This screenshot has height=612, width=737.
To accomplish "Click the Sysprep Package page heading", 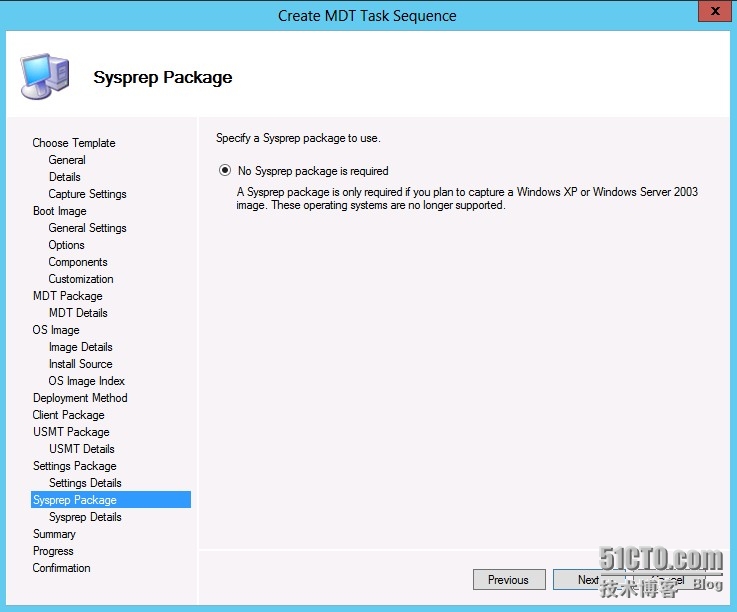I will click(163, 77).
